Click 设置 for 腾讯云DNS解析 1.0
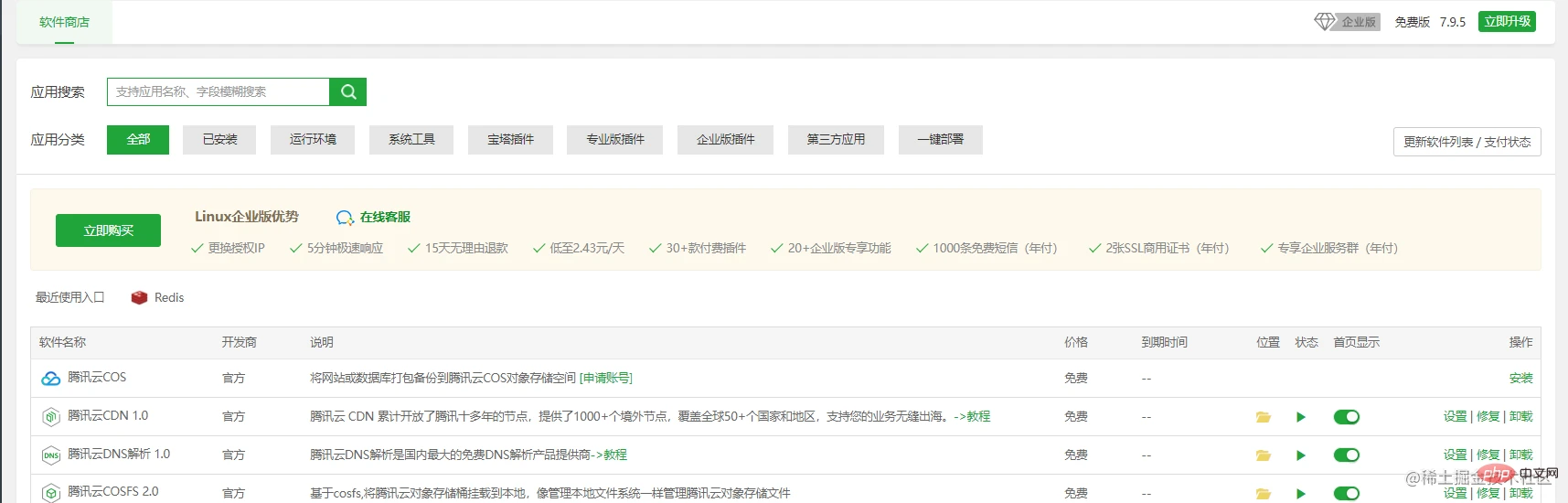The height and width of the screenshot is (503, 1568). pyautogui.click(x=1455, y=455)
